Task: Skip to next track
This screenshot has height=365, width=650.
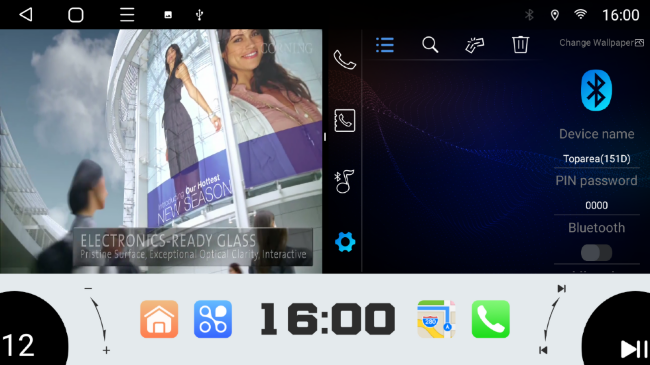Action: (562, 288)
